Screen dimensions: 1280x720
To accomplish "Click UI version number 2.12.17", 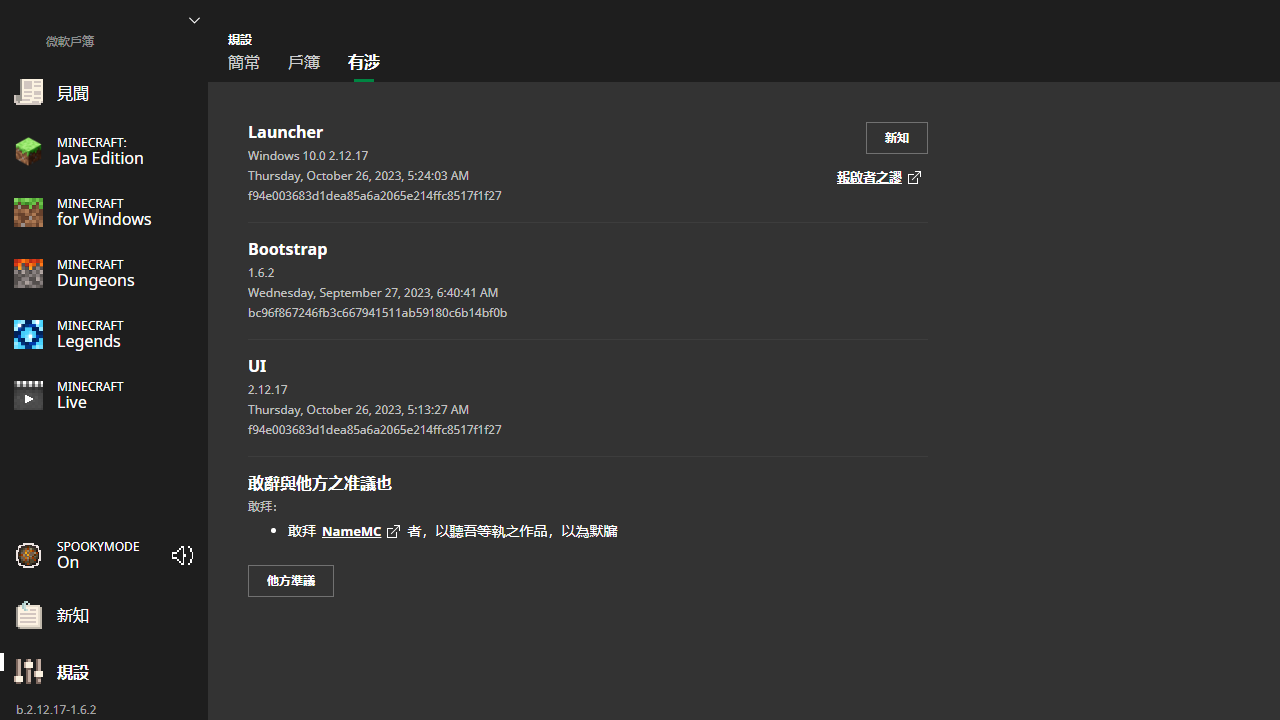I will pyautogui.click(x=268, y=389).
